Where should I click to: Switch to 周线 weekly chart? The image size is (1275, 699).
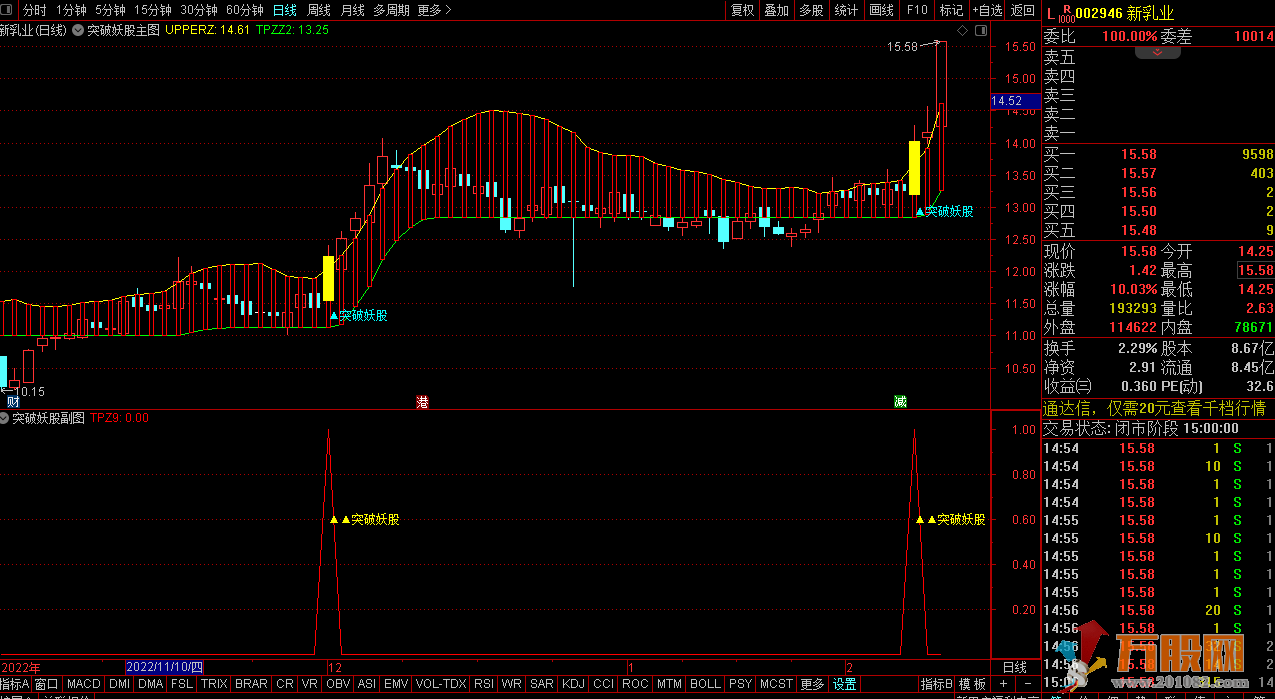[319, 10]
